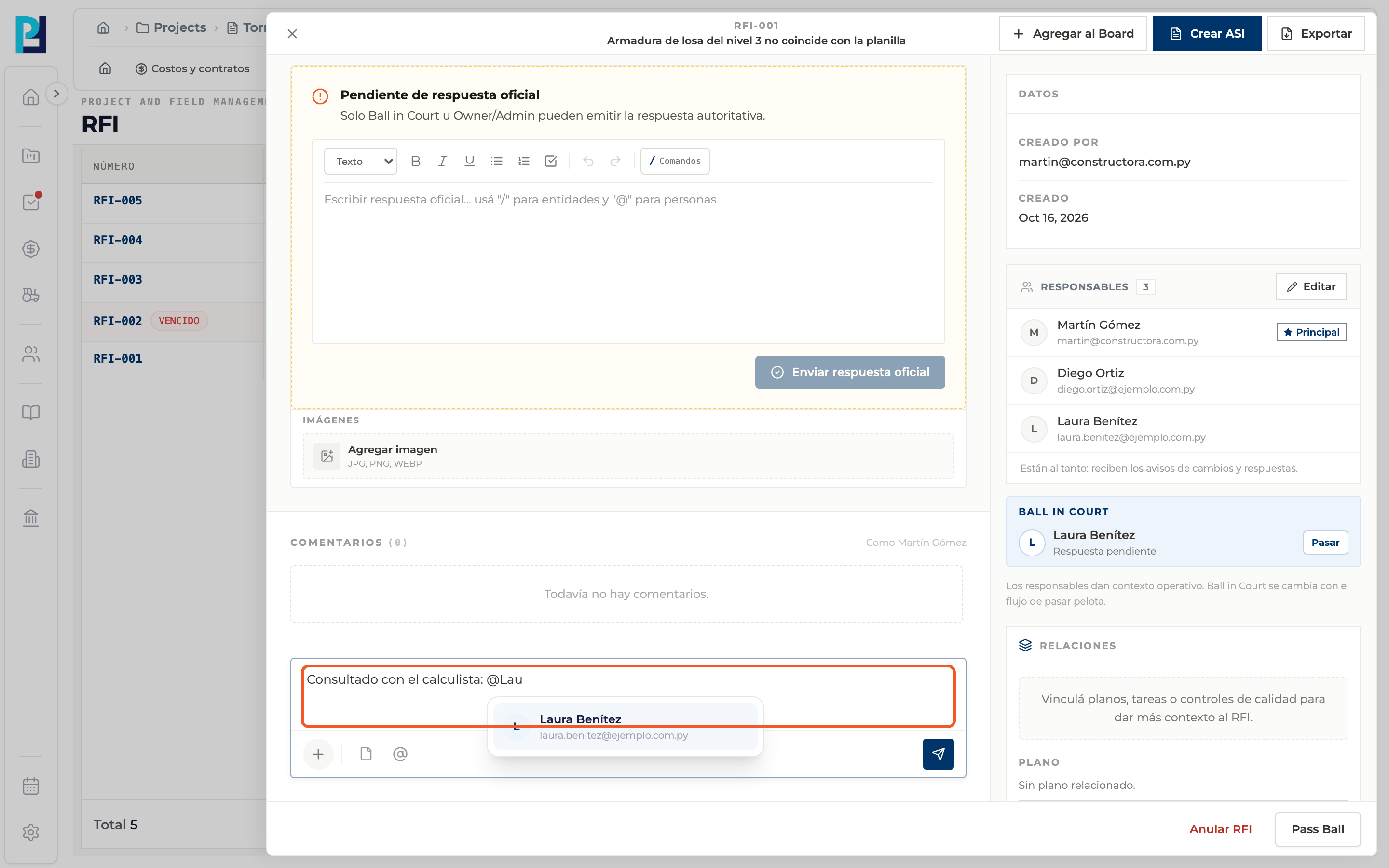Image resolution: width=1389 pixels, height=868 pixels.
Task: Toggle bold formatting in response editor
Action: pos(416,162)
